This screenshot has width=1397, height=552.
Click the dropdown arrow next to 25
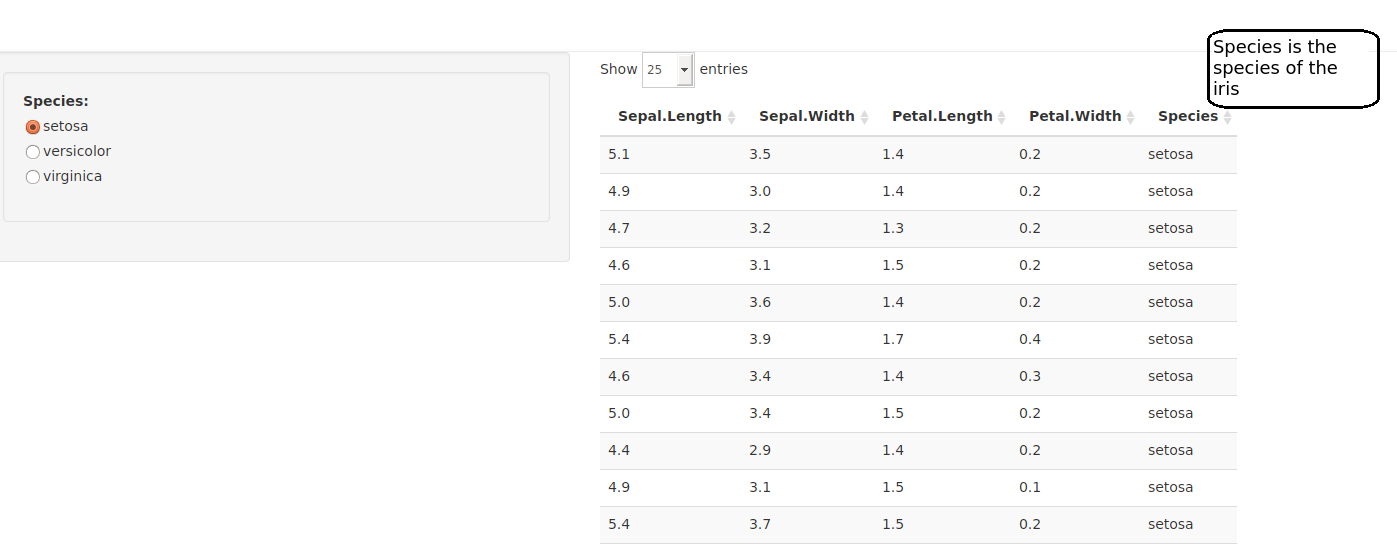coord(684,70)
